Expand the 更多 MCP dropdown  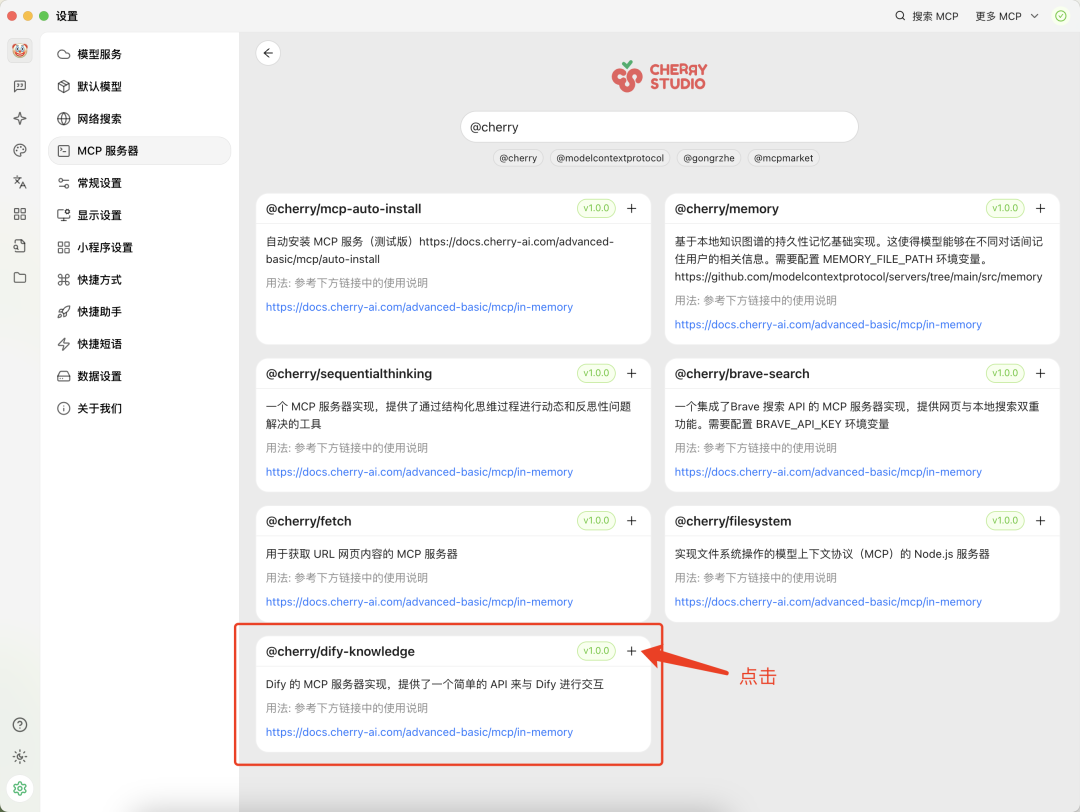coord(1006,16)
